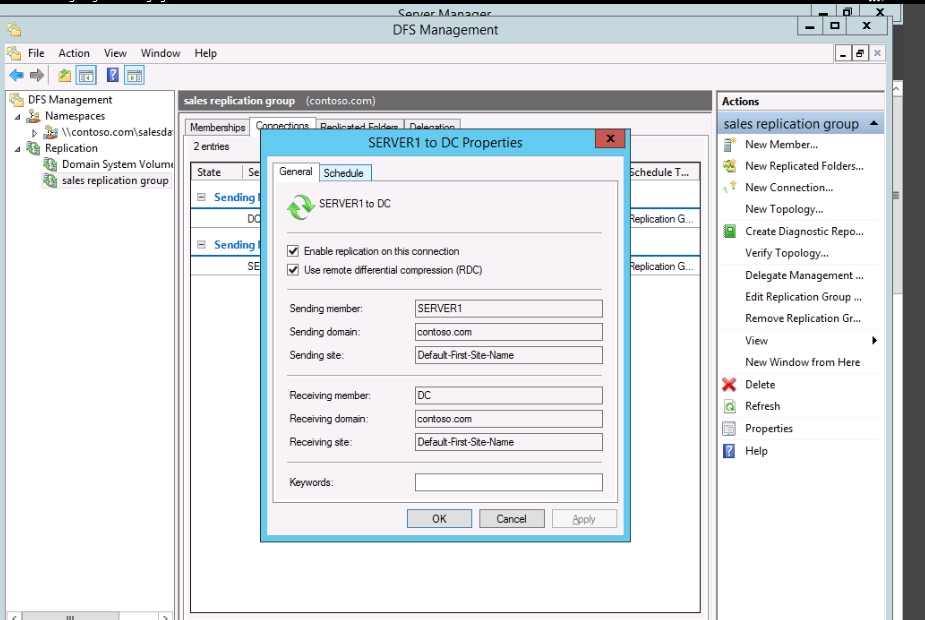This screenshot has height=620, width=925.
Task: Click New Topology... action
Action: [x=784, y=209]
